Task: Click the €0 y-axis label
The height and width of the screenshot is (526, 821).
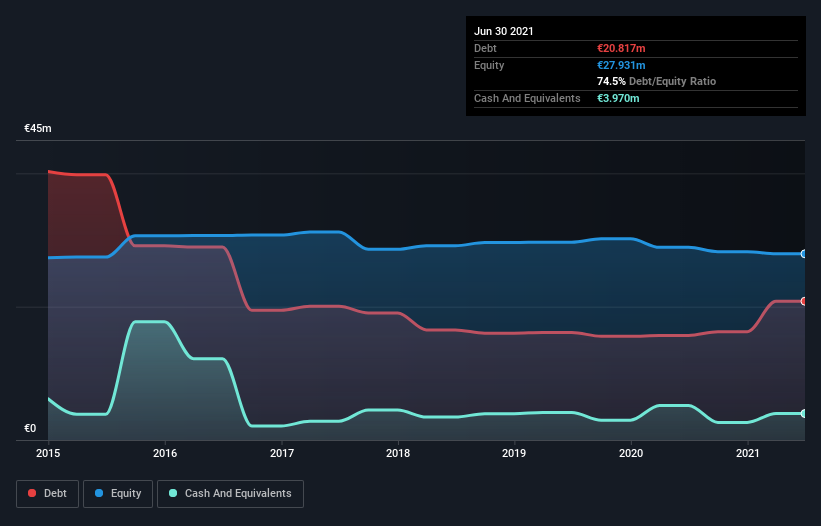Action: coord(30,428)
